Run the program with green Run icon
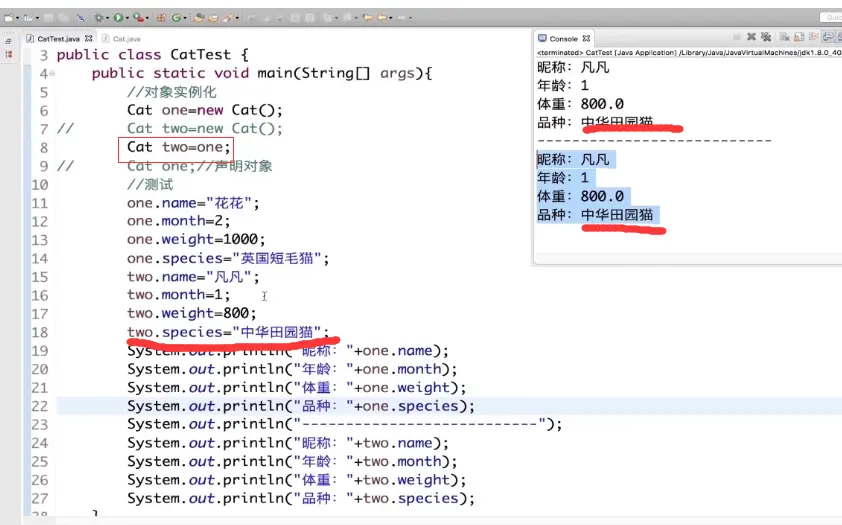The height and width of the screenshot is (525, 842). pyautogui.click(x=118, y=18)
